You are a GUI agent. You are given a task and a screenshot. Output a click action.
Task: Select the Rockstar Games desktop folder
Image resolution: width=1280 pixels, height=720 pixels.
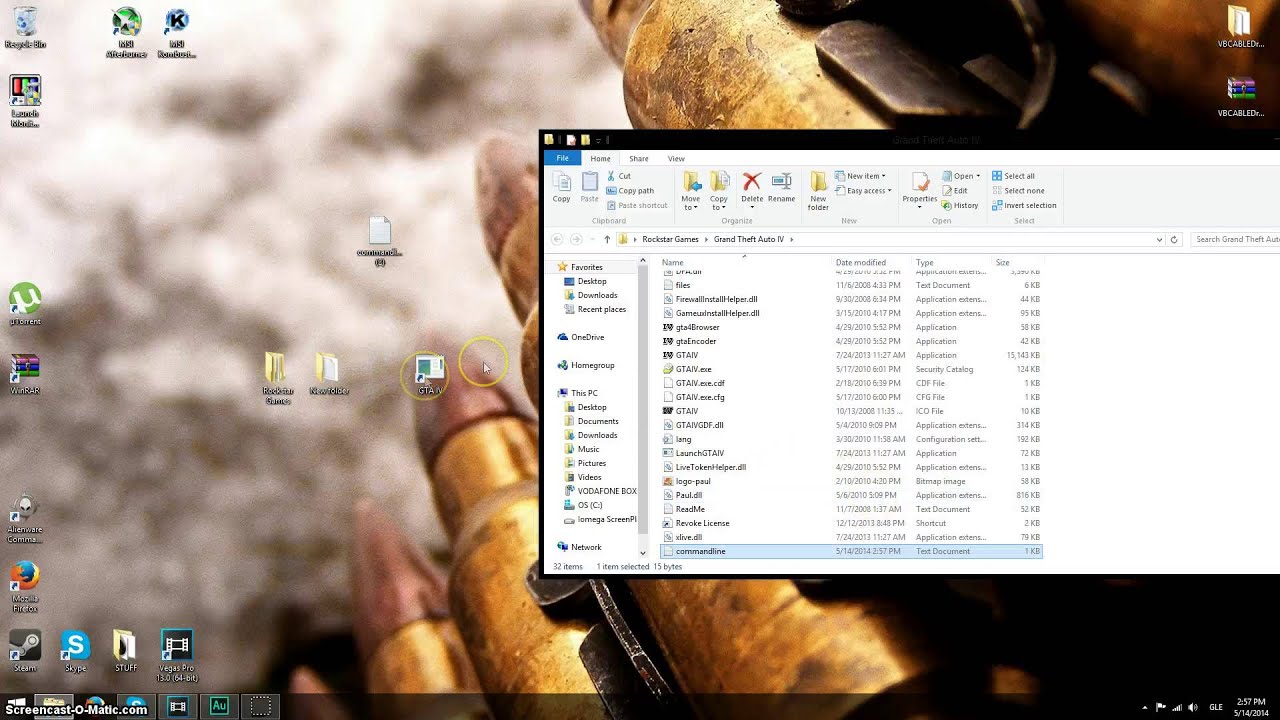[x=277, y=378]
